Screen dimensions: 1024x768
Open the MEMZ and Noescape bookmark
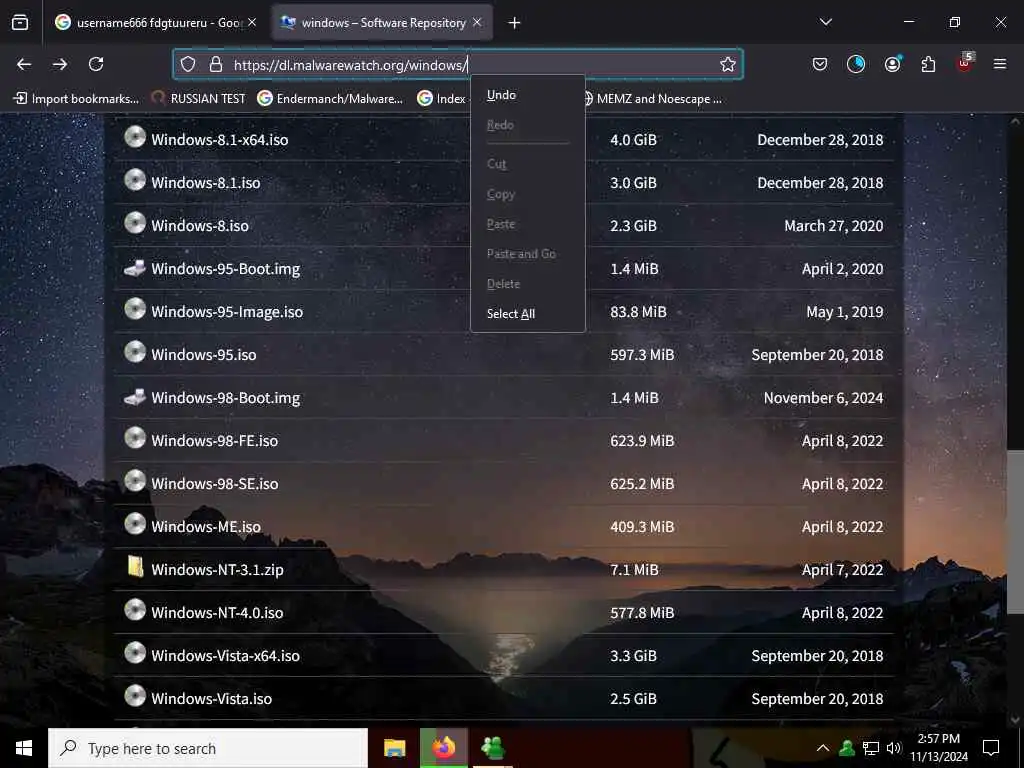[x=652, y=99]
